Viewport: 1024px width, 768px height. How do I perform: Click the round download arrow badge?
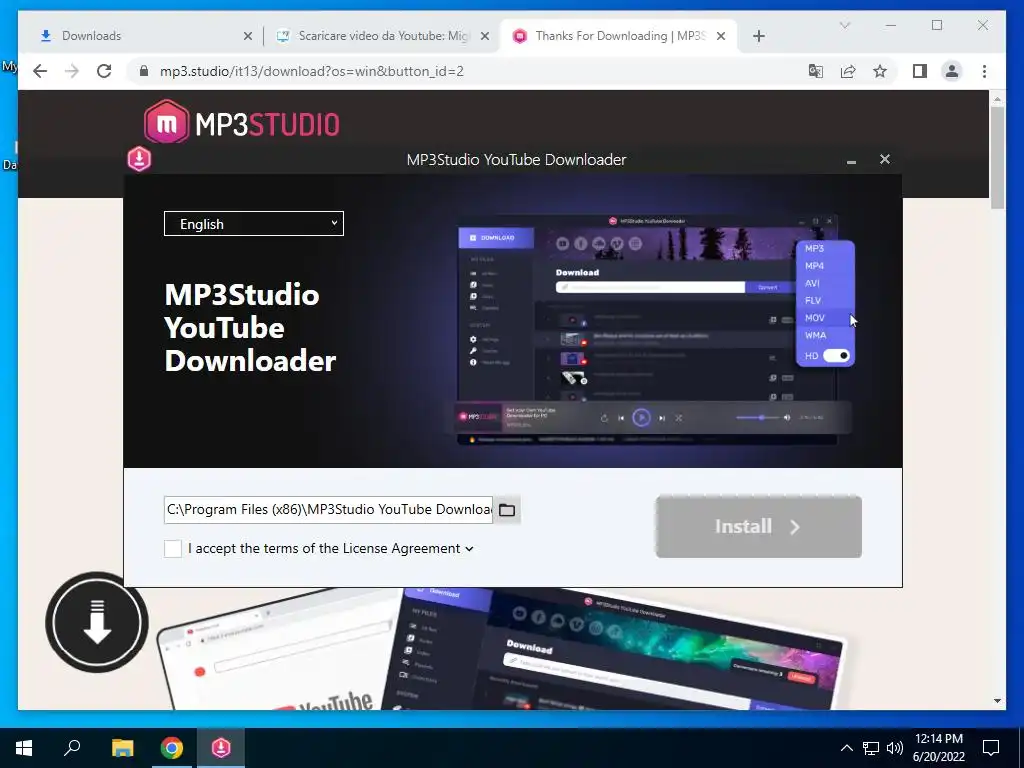(x=97, y=622)
